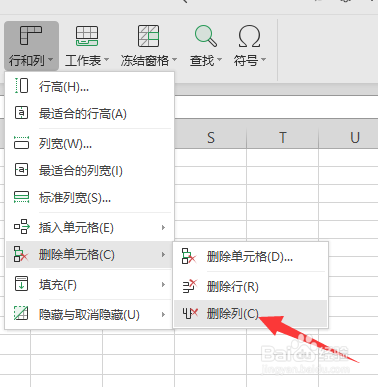Click the 查找 button label
The image size is (378, 387).
tap(202, 60)
